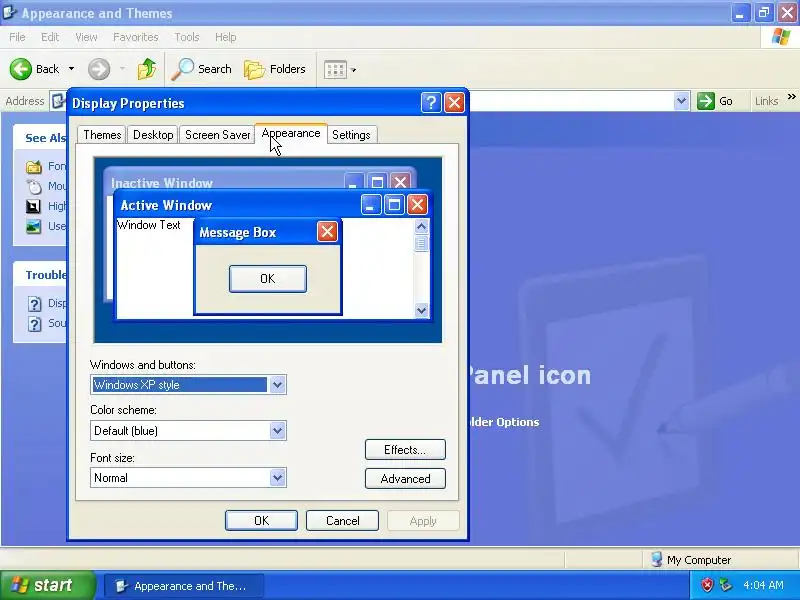The height and width of the screenshot is (600, 800).
Task: Confirm with the dialog OK button
Action: (x=261, y=520)
